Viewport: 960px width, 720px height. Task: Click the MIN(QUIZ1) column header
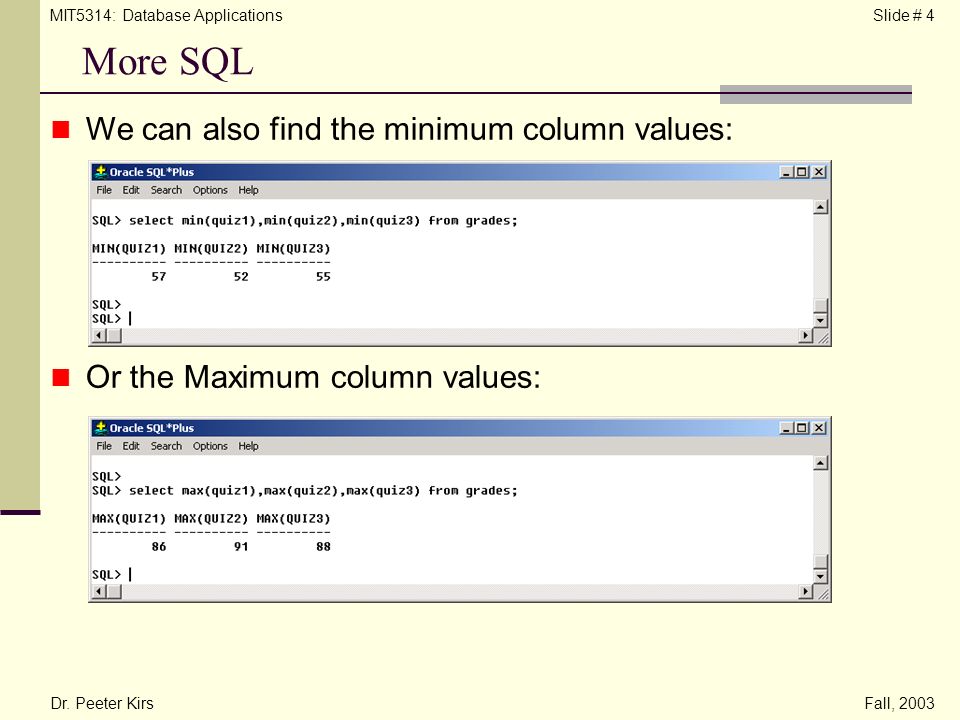click(x=129, y=249)
